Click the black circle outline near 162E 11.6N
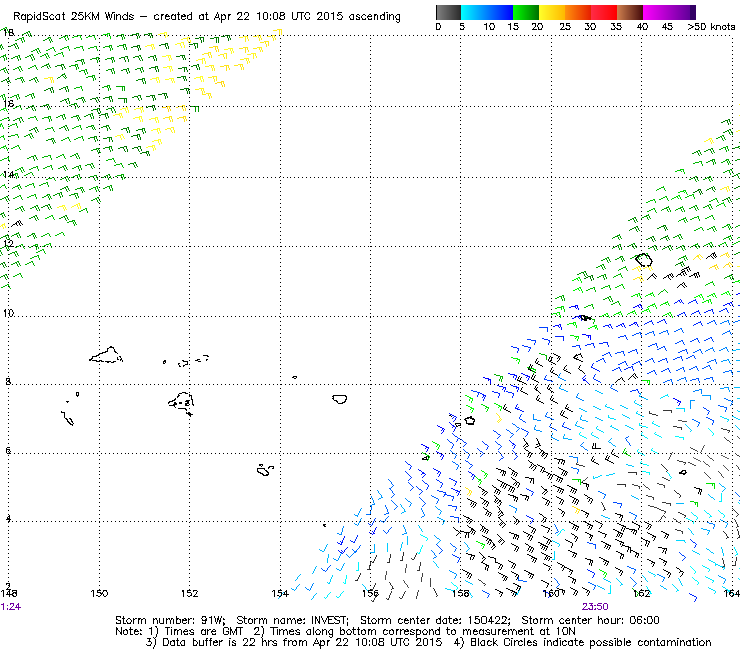 click(644, 260)
